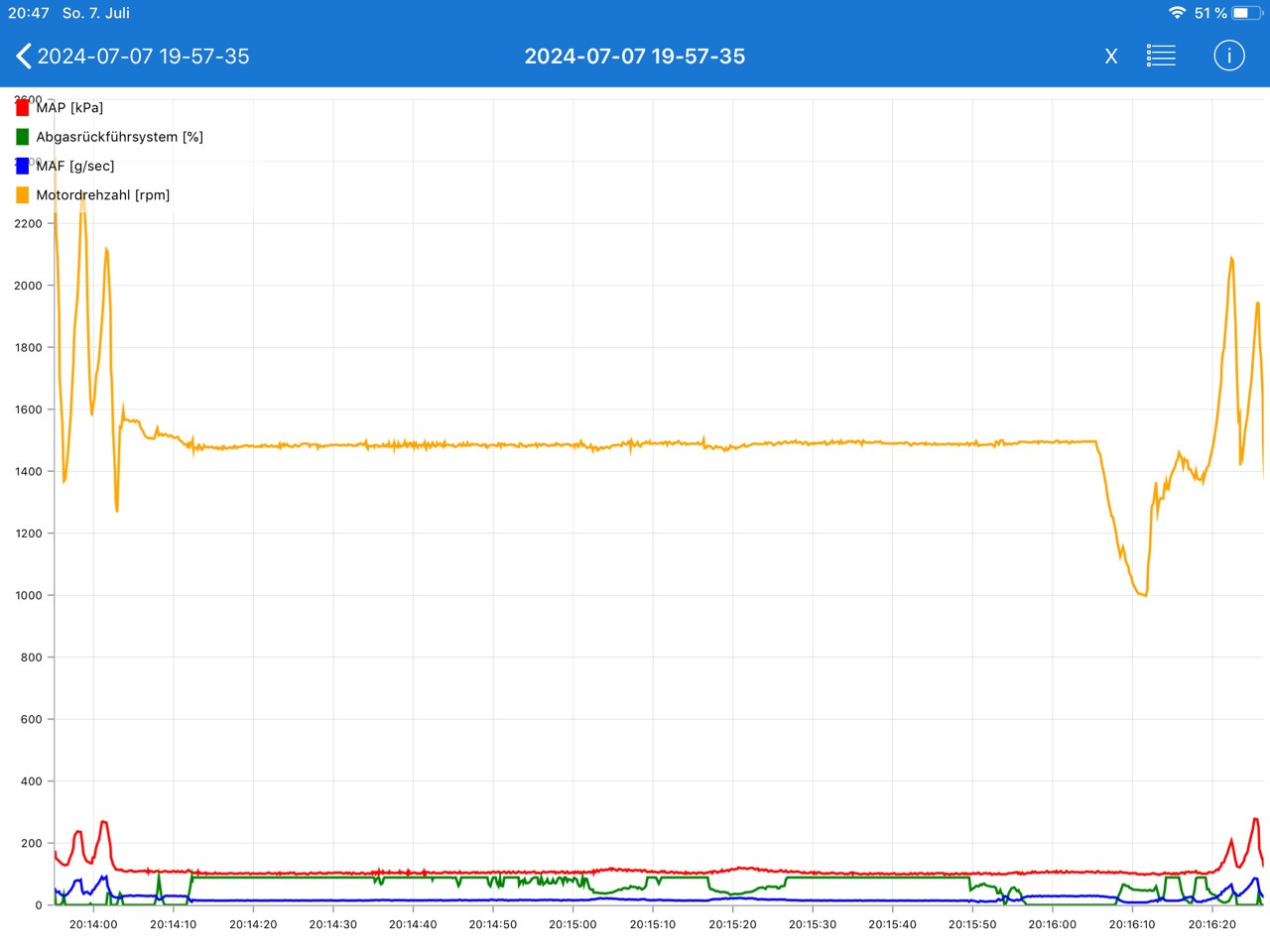
Task: Tap the centered title 2024-07-07 19-57-35
Action: coord(635,57)
